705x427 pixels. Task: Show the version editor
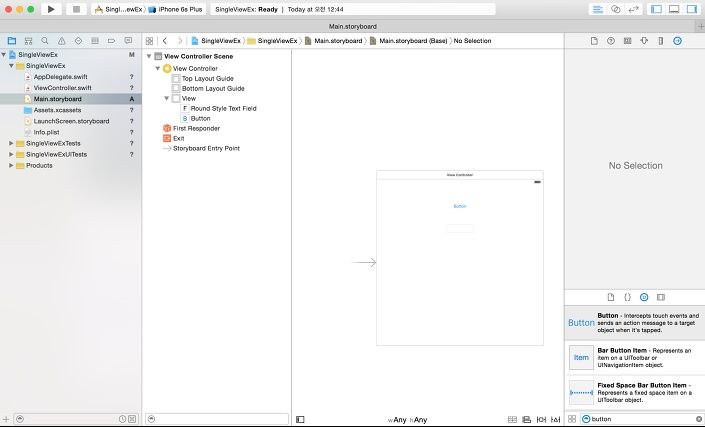pos(633,9)
